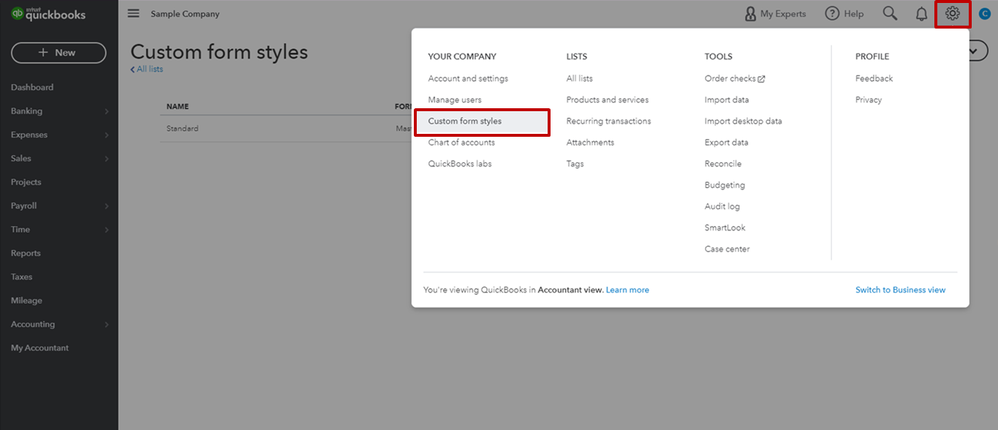Click the QuickBooks logo
Image resolution: width=998 pixels, height=430 pixels.
pos(48,15)
